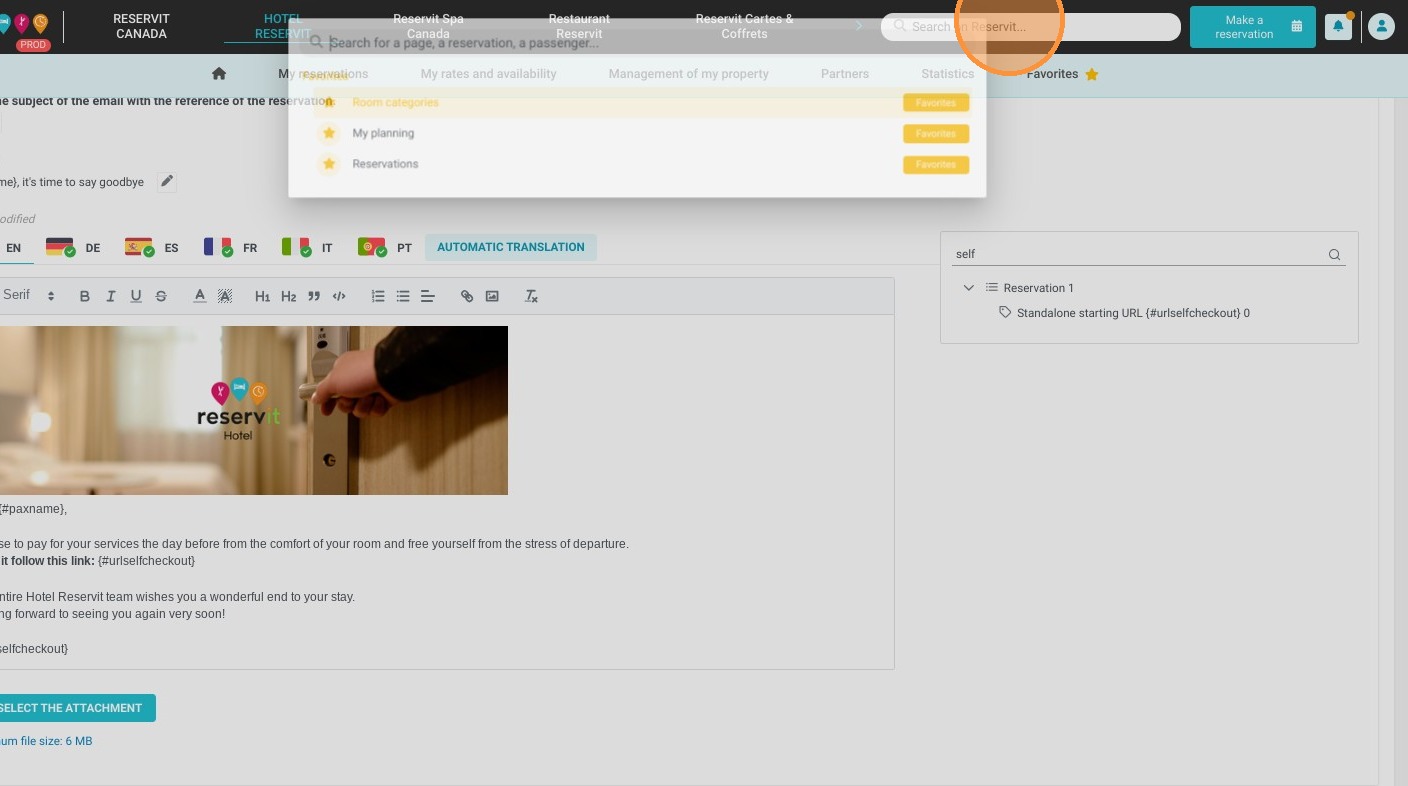This screenshot has height=786, width=1408.
Task: Switch to the EN language tab
Action: 14,248
